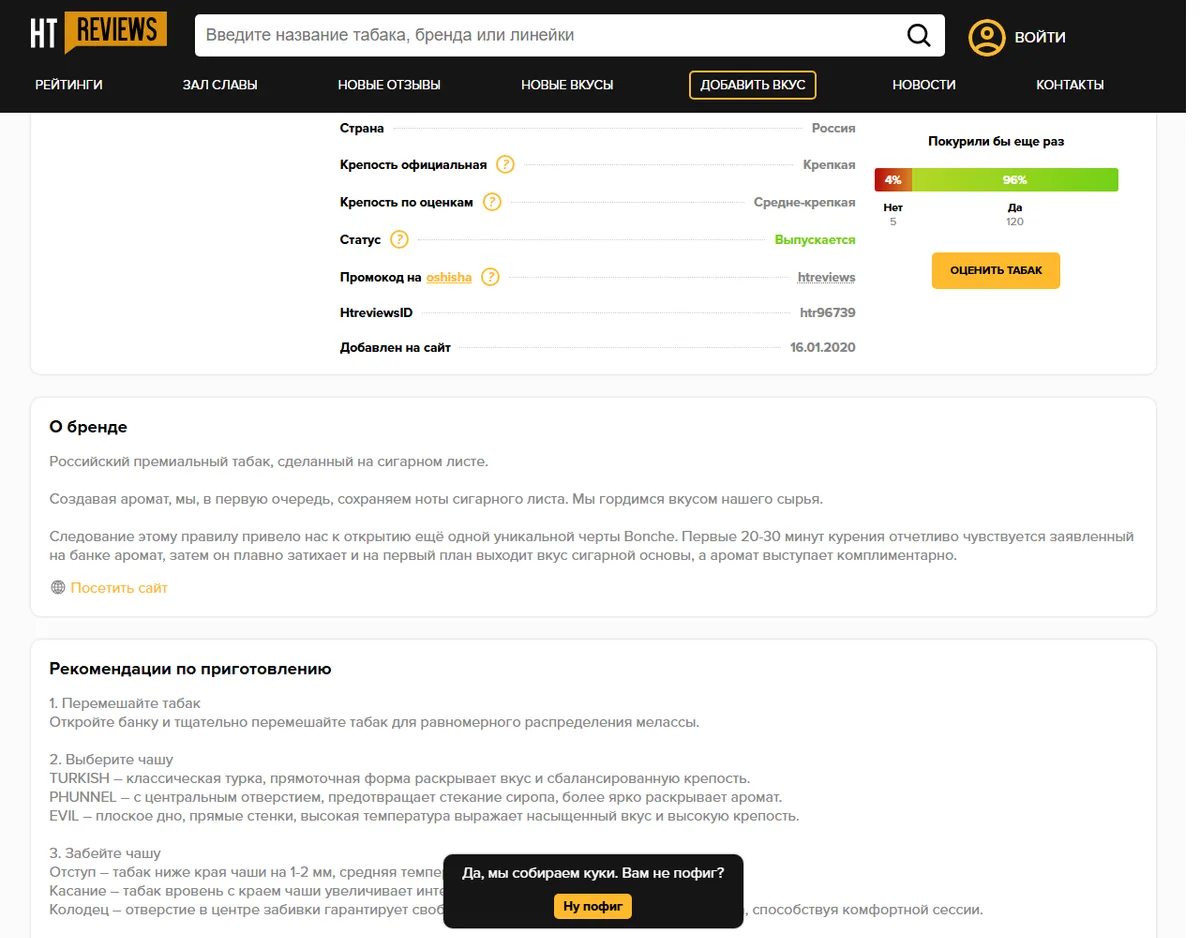Open the help icon beside Крепость по оценкам
This screenshot has height=938, width=1200.
coord(492,202)
